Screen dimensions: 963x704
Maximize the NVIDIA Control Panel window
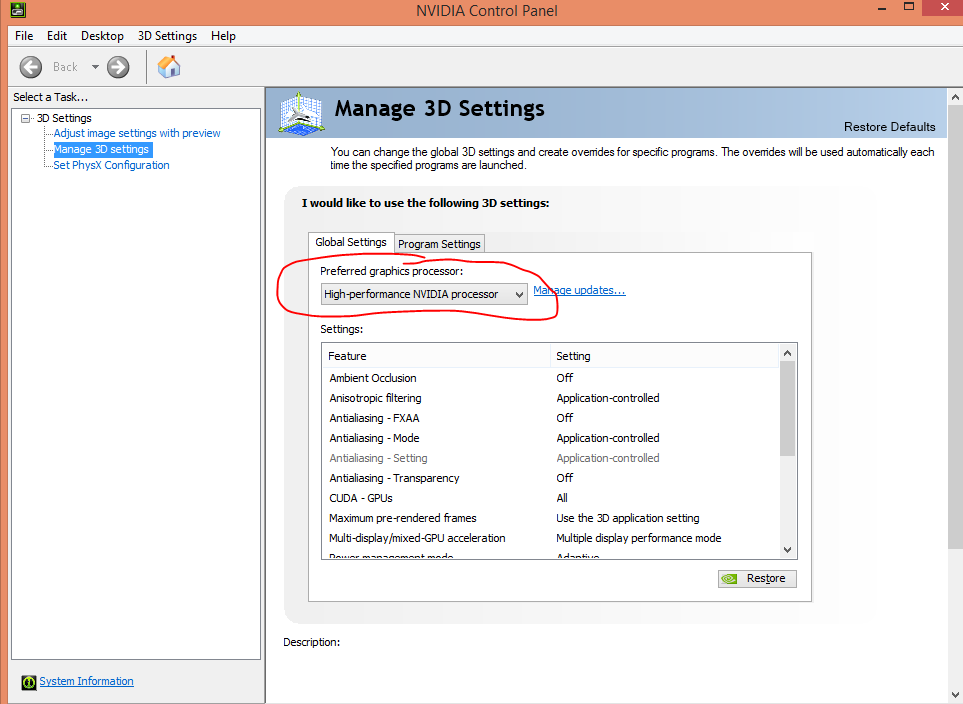coord(909,7)
